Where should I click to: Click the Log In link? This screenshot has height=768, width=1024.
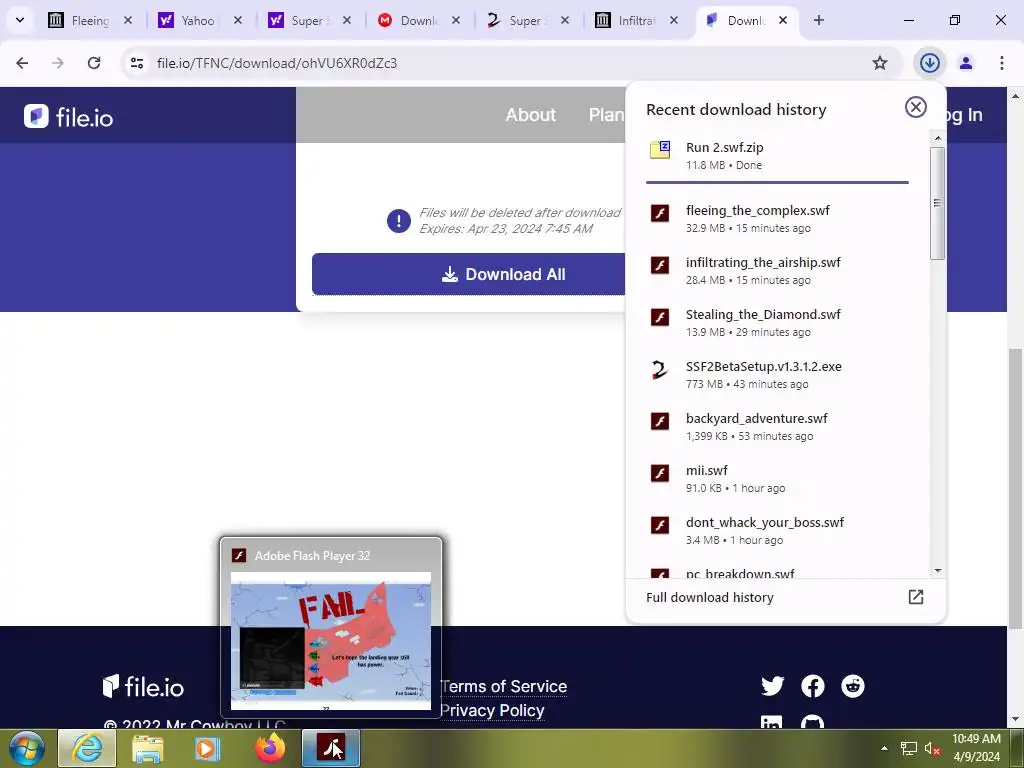click(964, 115)
